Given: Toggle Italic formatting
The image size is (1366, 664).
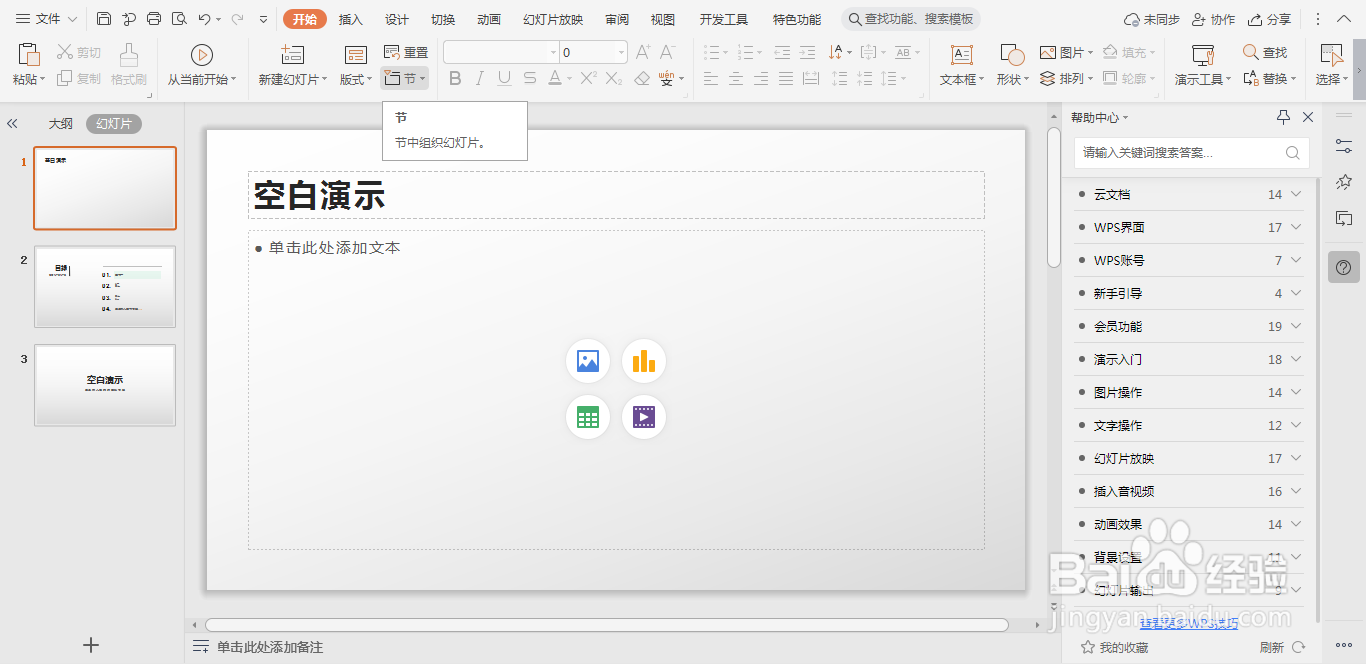Looking at the screenshot, I should [480, 78].
